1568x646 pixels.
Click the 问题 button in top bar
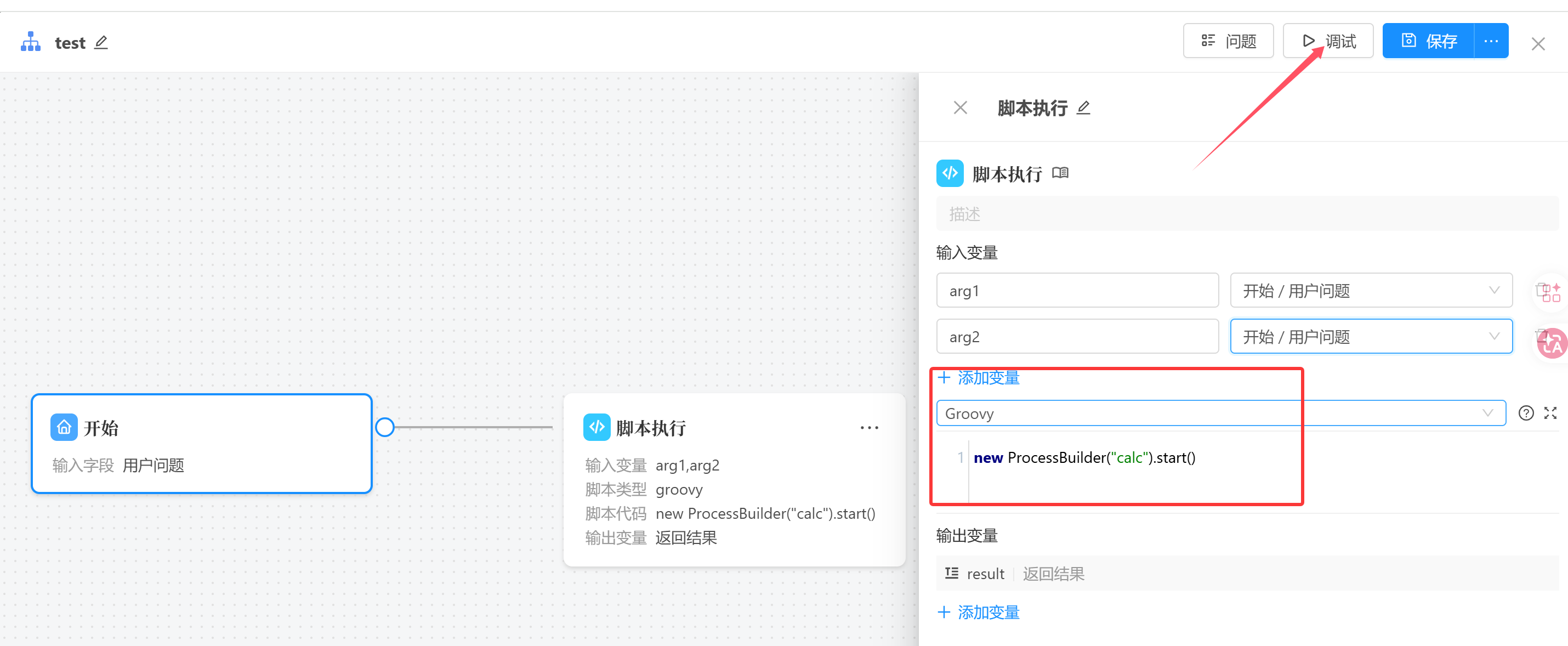[x=1228, y=41]
